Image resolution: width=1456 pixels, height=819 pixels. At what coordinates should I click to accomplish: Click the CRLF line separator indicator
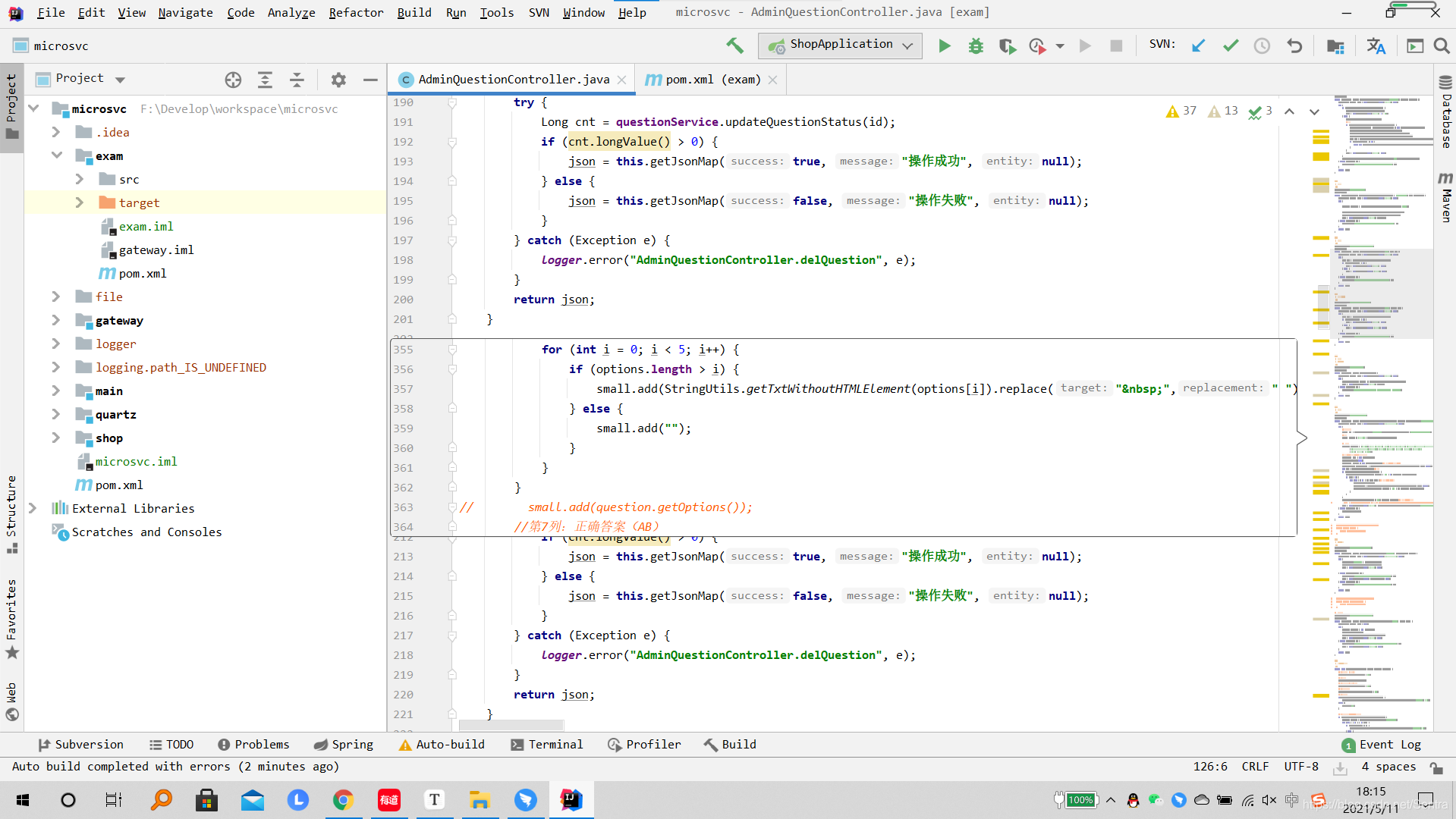[1255, 767]
